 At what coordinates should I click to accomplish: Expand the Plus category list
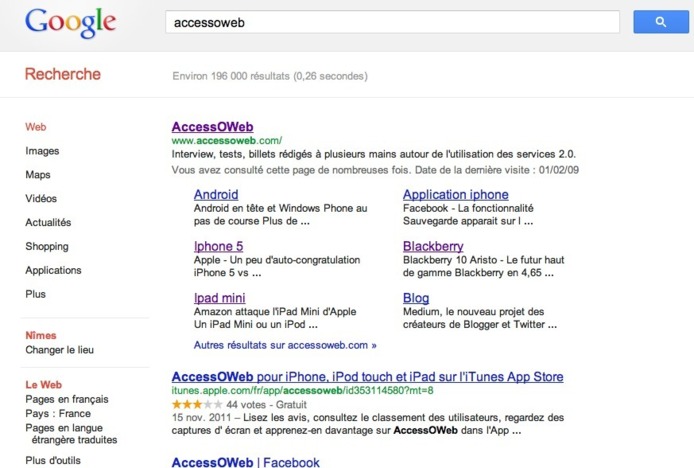[36, 294]
